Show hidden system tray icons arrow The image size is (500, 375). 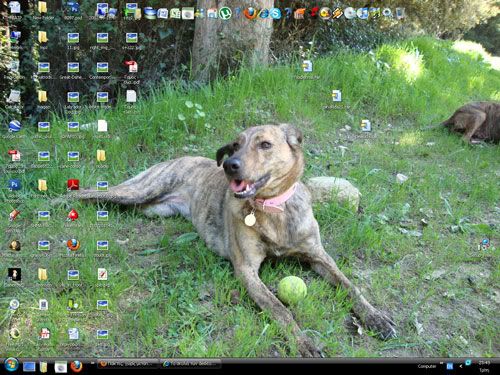461,366
